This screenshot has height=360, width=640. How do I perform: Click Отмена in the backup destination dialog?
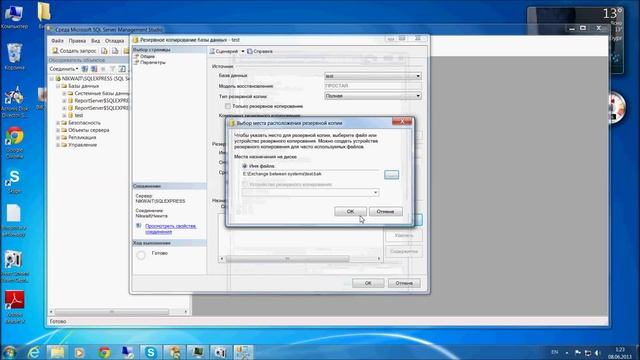point(385,211)
